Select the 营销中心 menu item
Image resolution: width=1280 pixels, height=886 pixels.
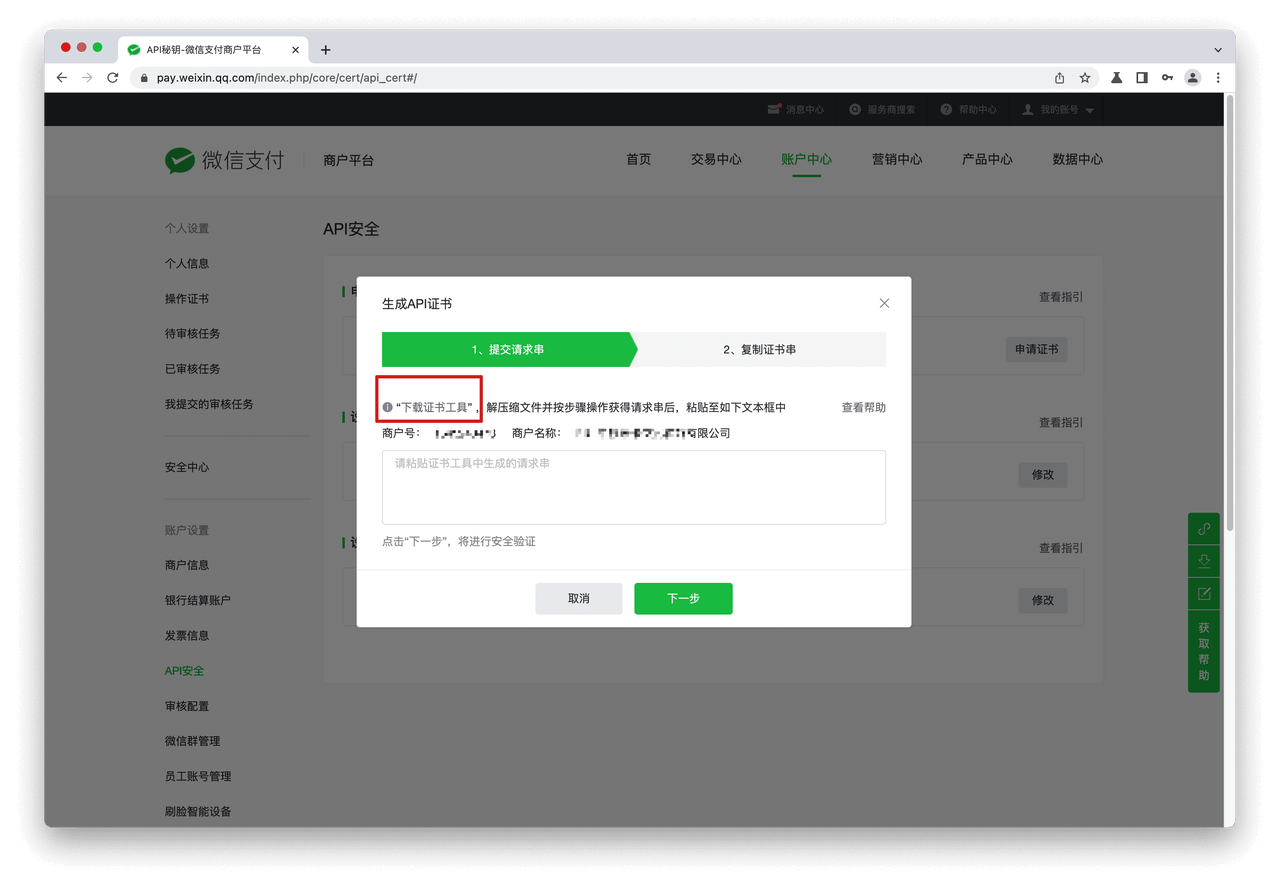(x=897, y=159)
